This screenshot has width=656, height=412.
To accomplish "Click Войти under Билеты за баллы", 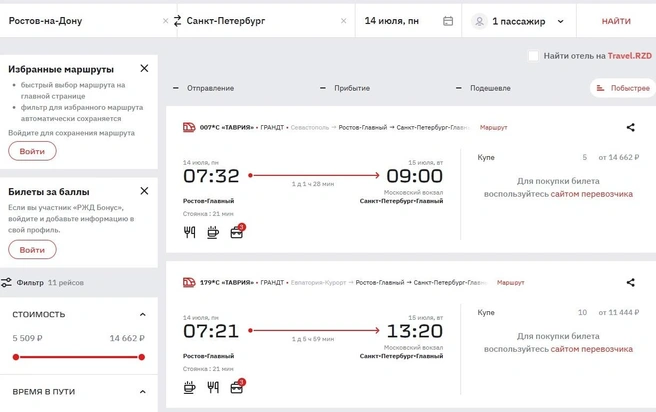I will [x=32, y=250].
